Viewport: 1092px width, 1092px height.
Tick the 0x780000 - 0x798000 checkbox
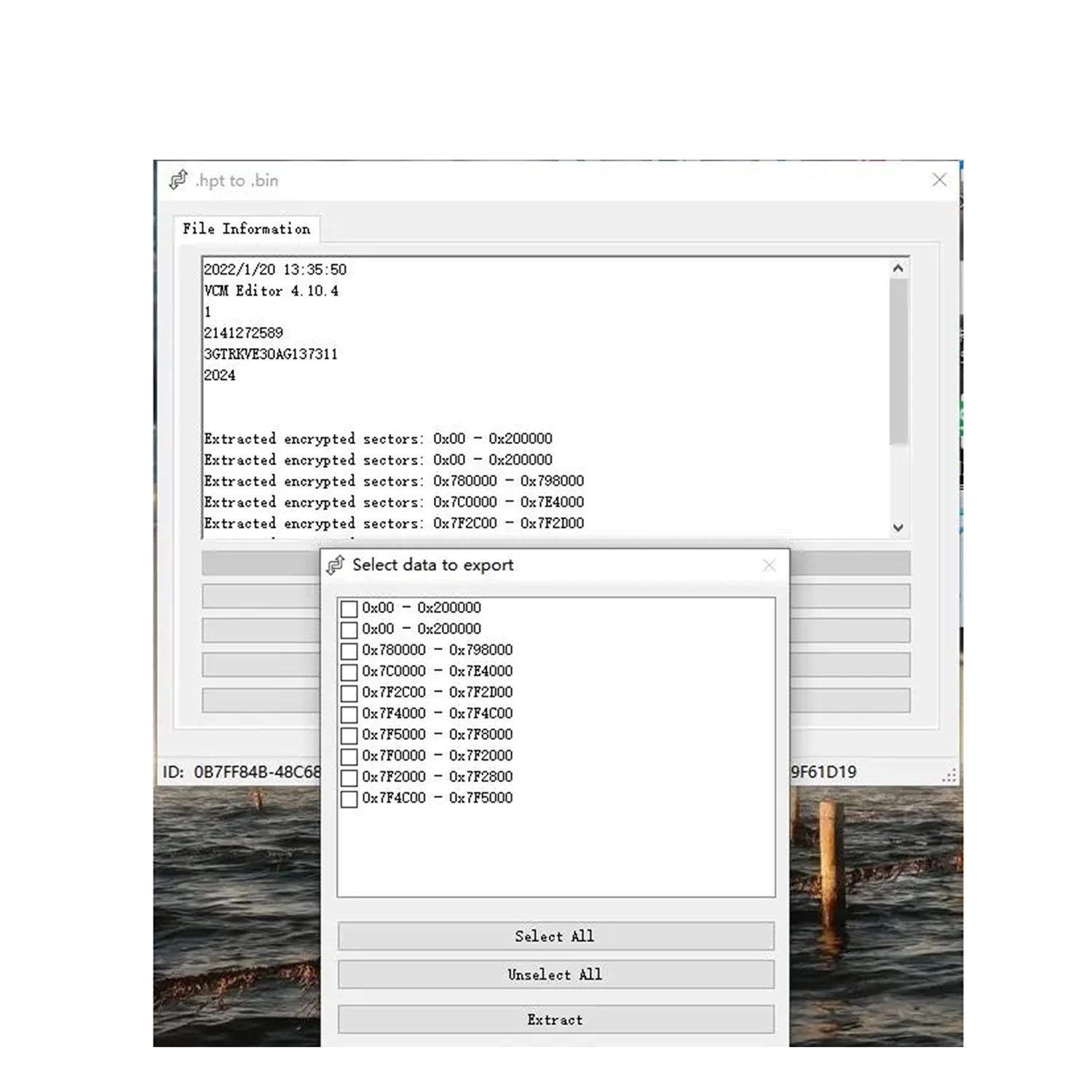[x=349, y=651]
